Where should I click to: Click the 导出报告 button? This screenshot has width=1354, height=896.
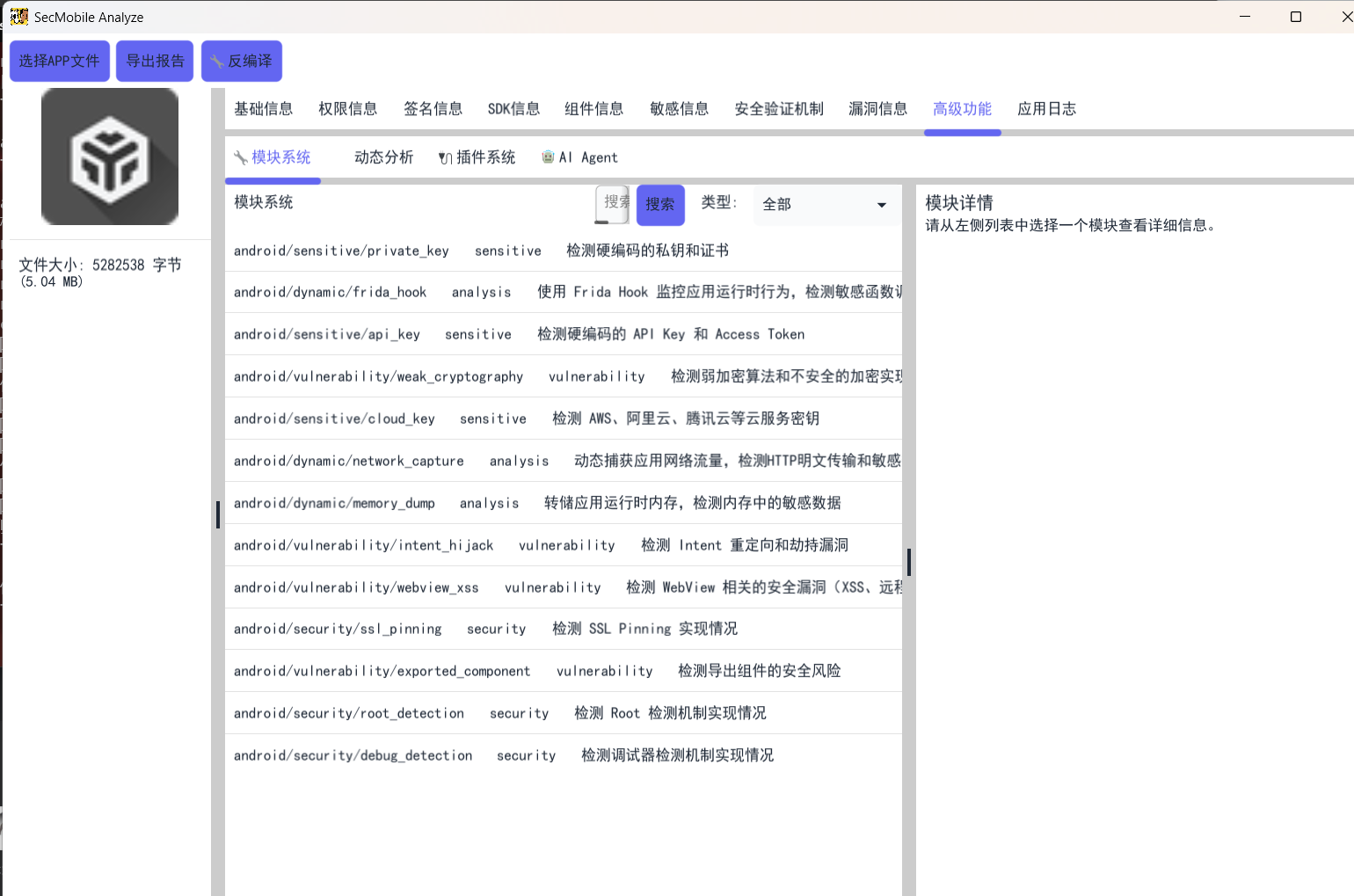coord(154,61)
